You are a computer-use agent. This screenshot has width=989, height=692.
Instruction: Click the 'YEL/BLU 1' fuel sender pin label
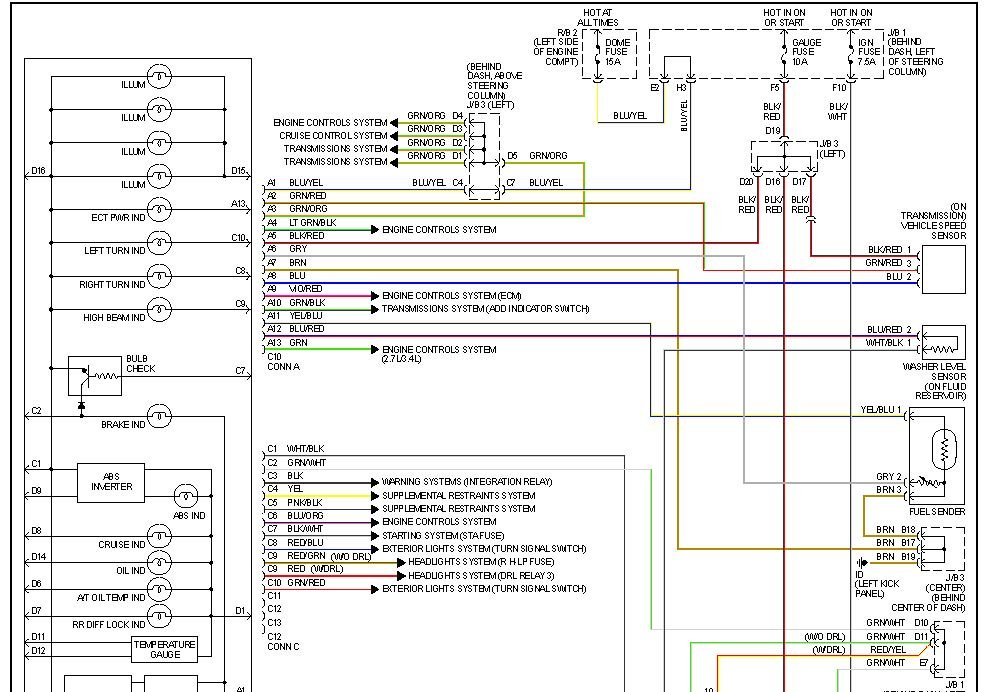881,410
